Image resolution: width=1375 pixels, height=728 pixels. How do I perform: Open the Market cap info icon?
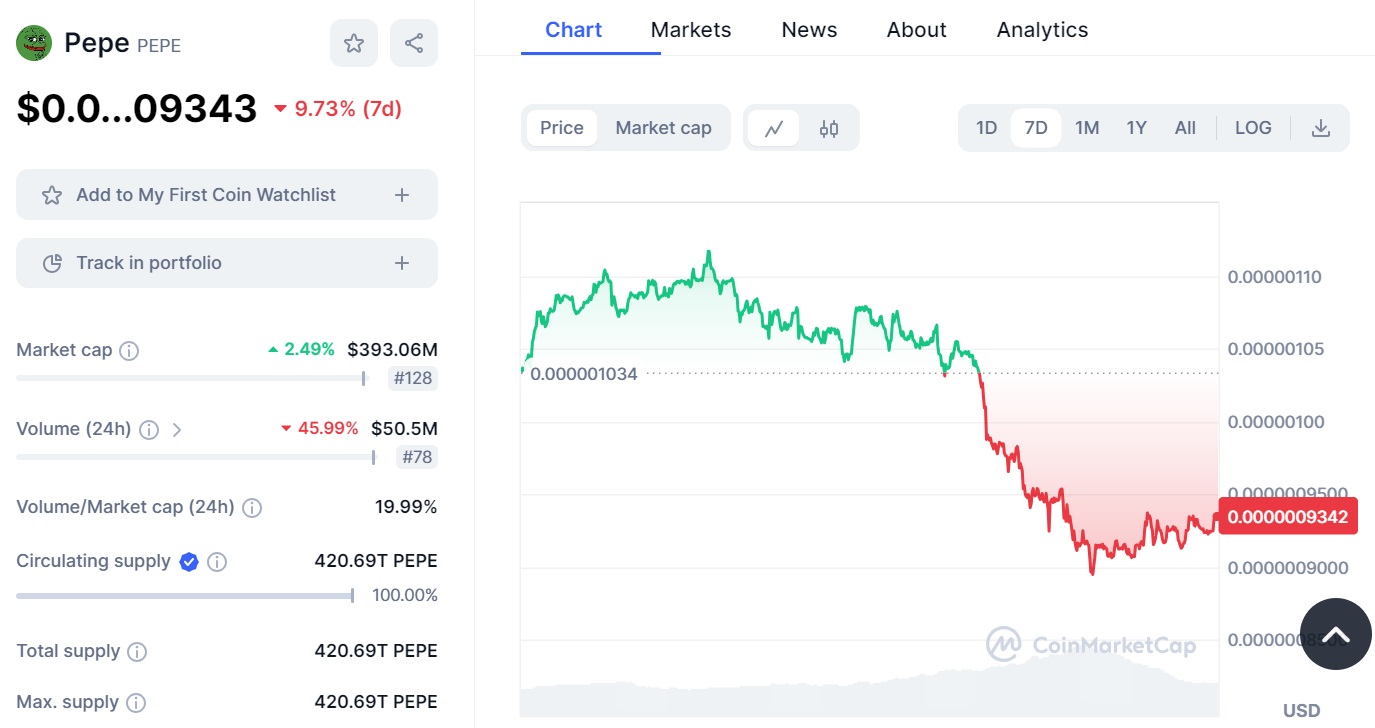(x=129, y=351)
